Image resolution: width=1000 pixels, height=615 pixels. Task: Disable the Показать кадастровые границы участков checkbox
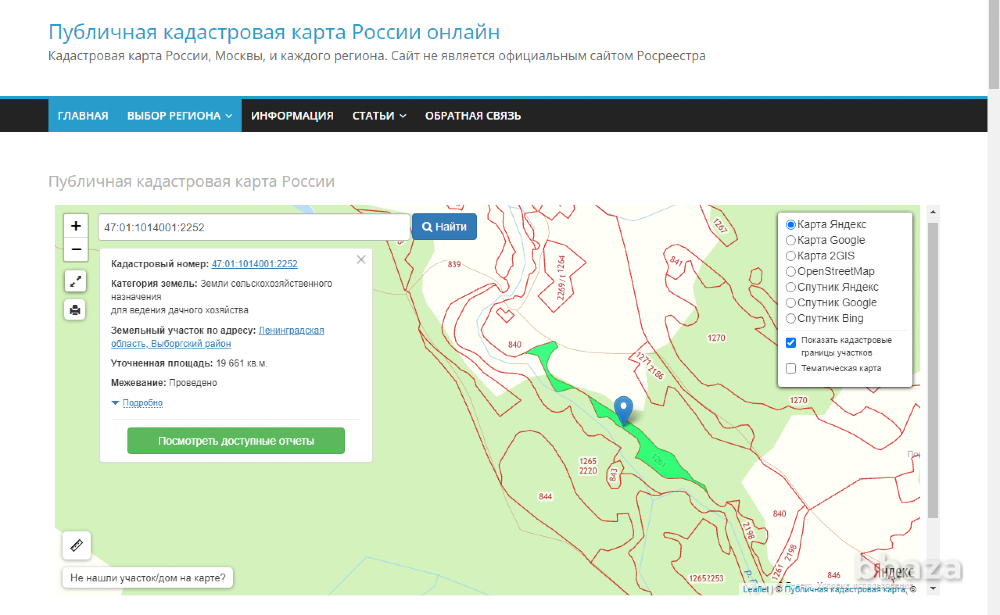coord(789,342)
